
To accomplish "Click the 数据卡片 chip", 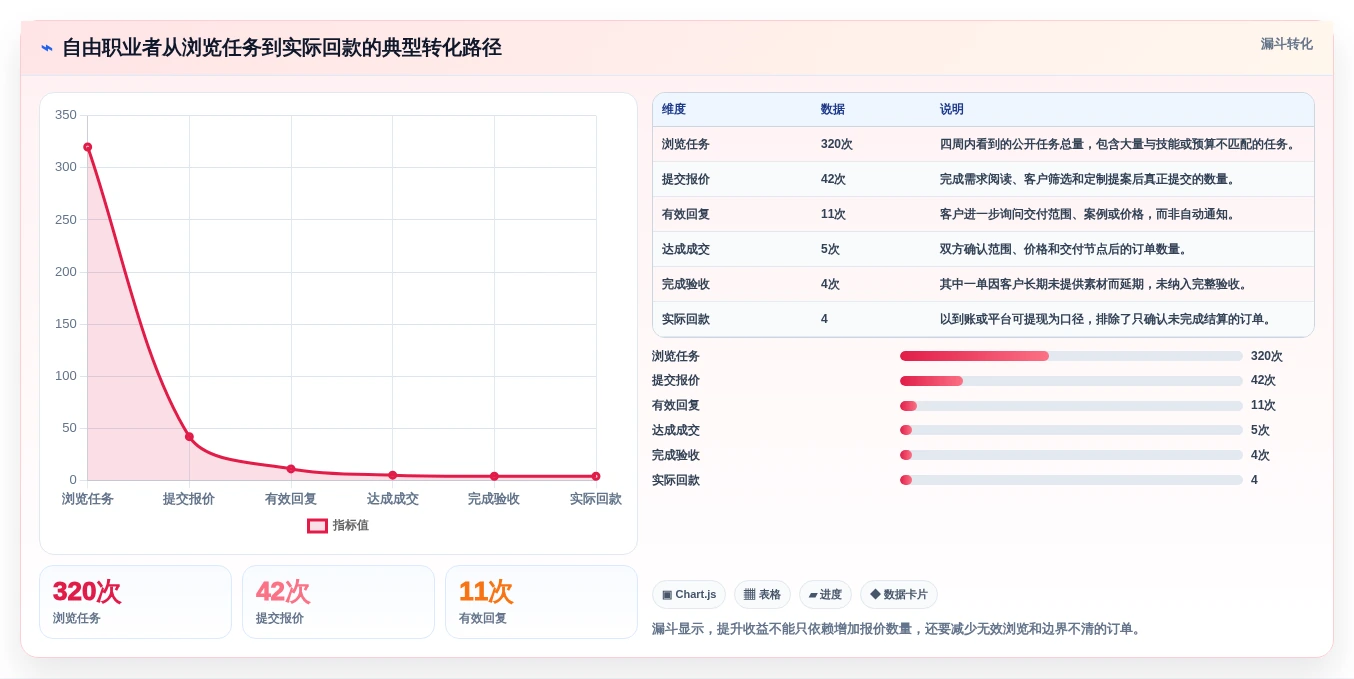I will click(899, 595).
